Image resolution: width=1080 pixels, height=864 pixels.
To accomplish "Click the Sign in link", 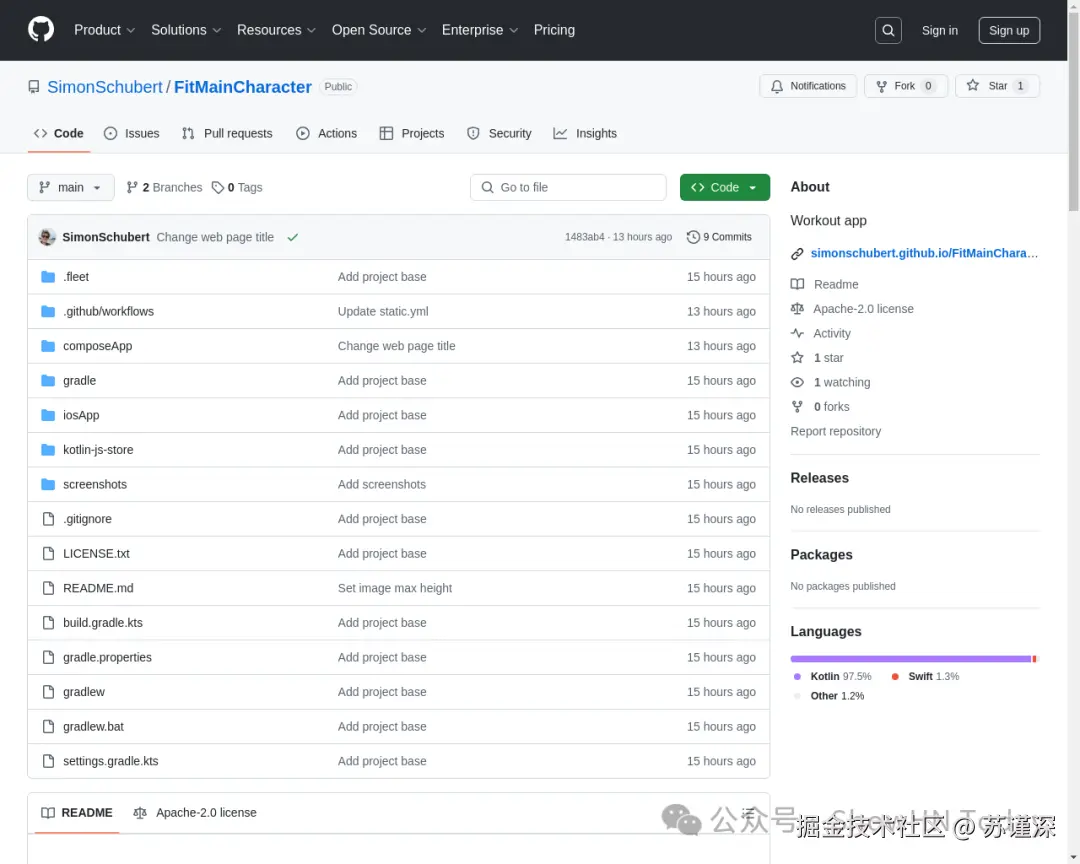I will click(939, 30).
